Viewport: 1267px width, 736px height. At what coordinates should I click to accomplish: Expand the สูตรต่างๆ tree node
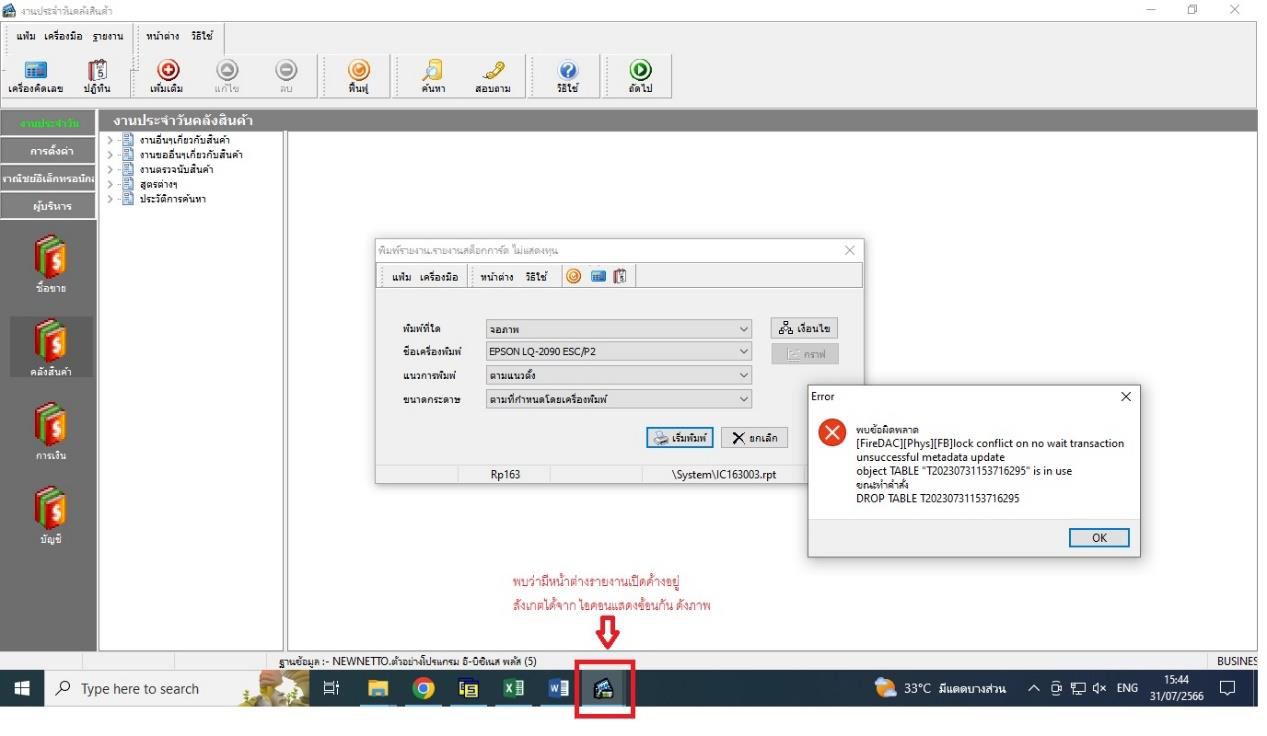(109, 184)
